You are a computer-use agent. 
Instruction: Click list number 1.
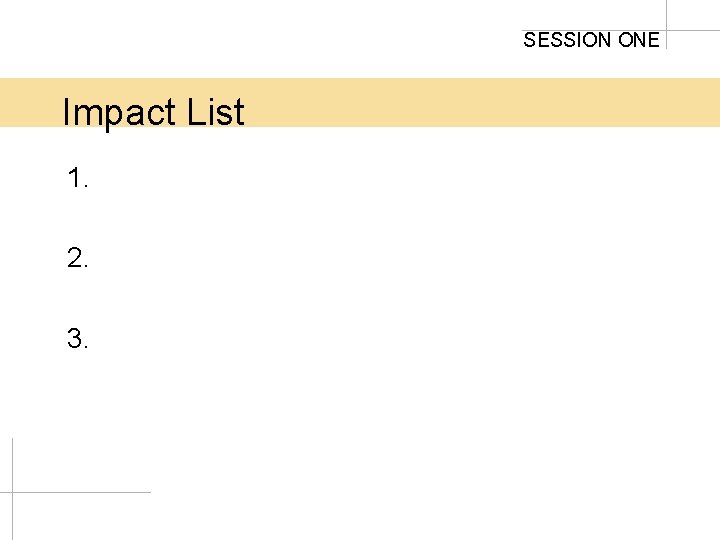click(77, 178)
